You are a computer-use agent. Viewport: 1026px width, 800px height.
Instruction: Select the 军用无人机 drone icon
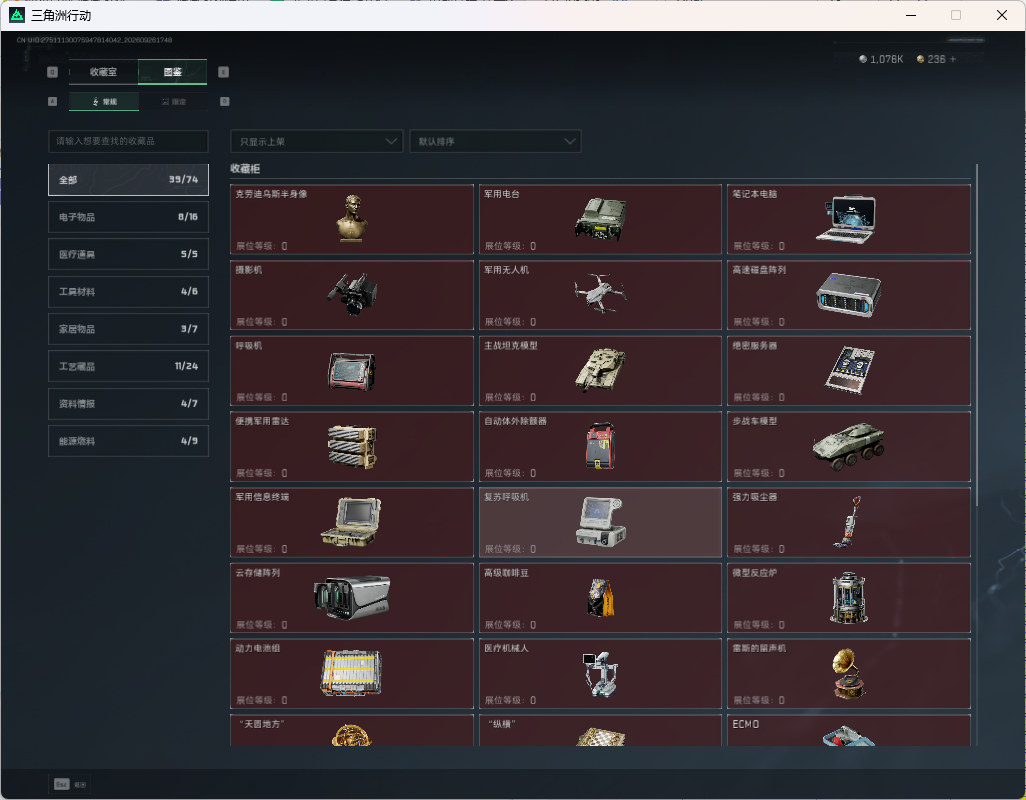click(600, 294)
